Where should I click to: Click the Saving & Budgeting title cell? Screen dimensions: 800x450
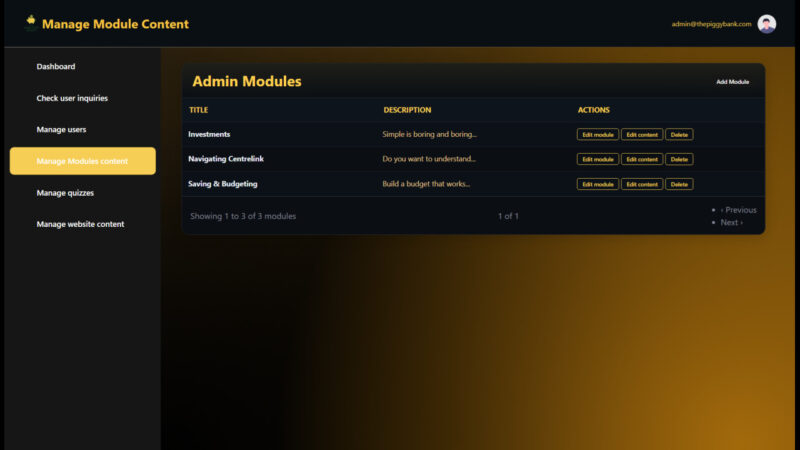[x=222, y=184]
